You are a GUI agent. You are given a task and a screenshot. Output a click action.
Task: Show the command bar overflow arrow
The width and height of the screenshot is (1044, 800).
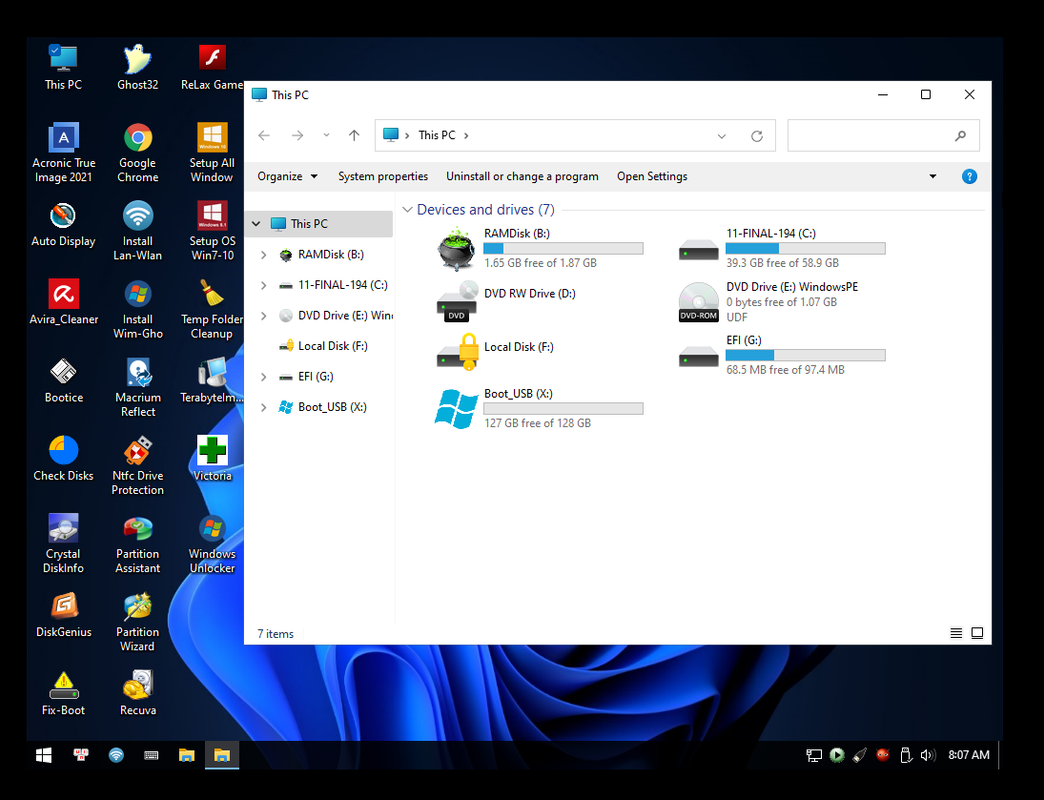click(x=932, y=176)
